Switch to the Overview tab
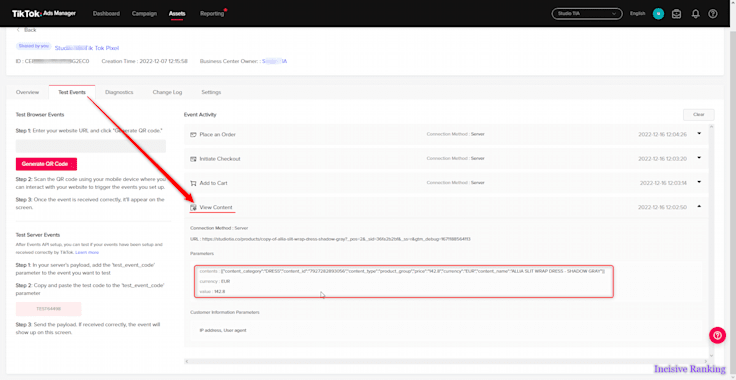 coord(27,92)
